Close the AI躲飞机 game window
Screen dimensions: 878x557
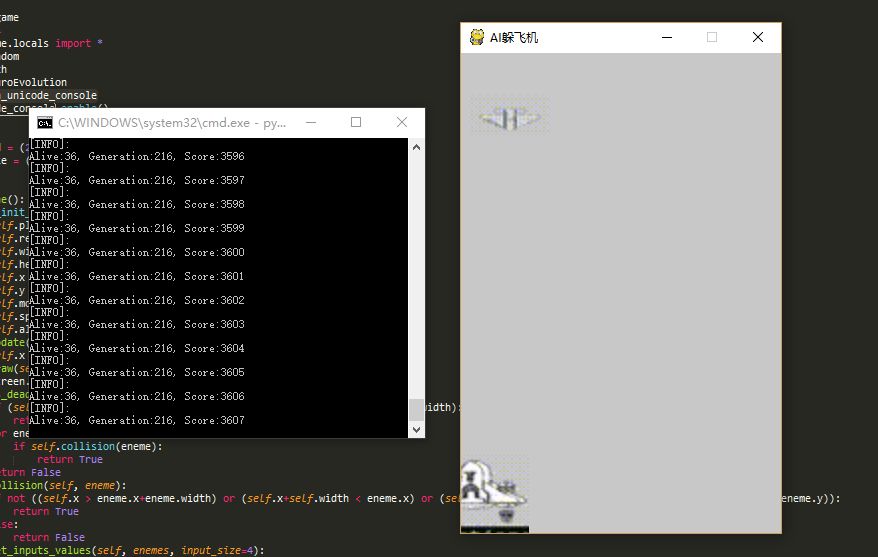point(757,37)
